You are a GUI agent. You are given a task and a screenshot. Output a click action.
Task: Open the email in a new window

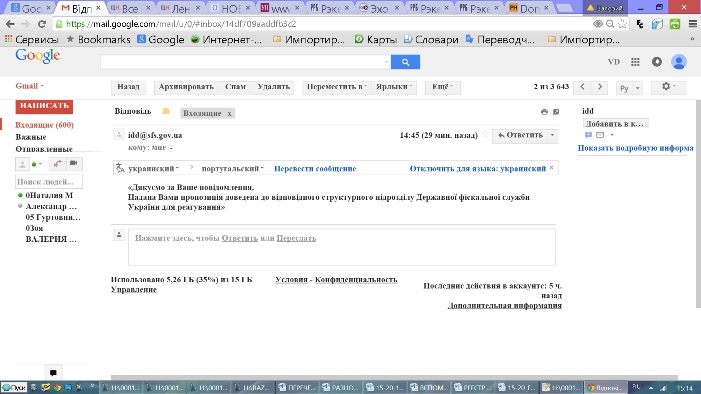pos(556,112)
